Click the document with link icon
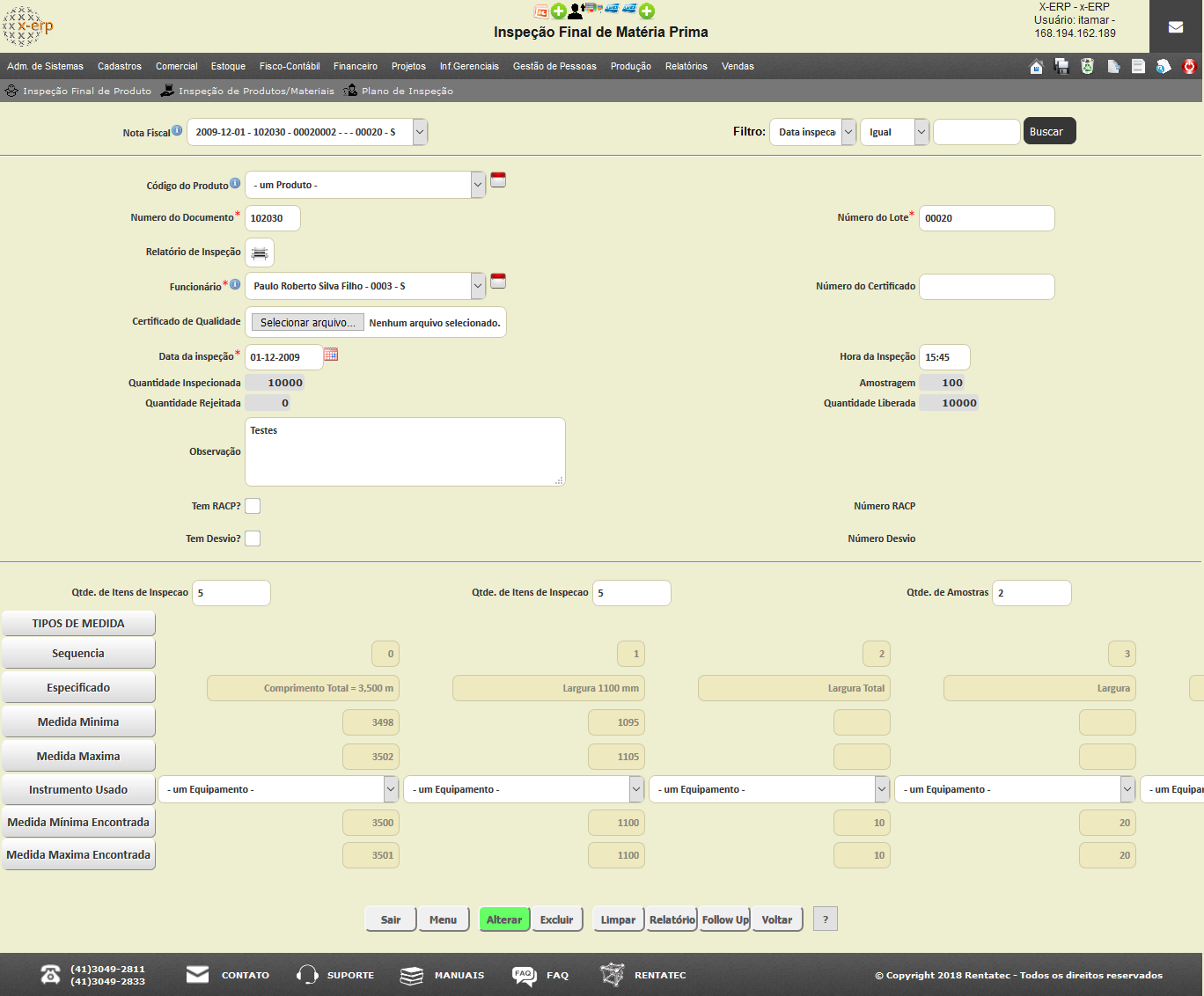 tap(1113, 67)
